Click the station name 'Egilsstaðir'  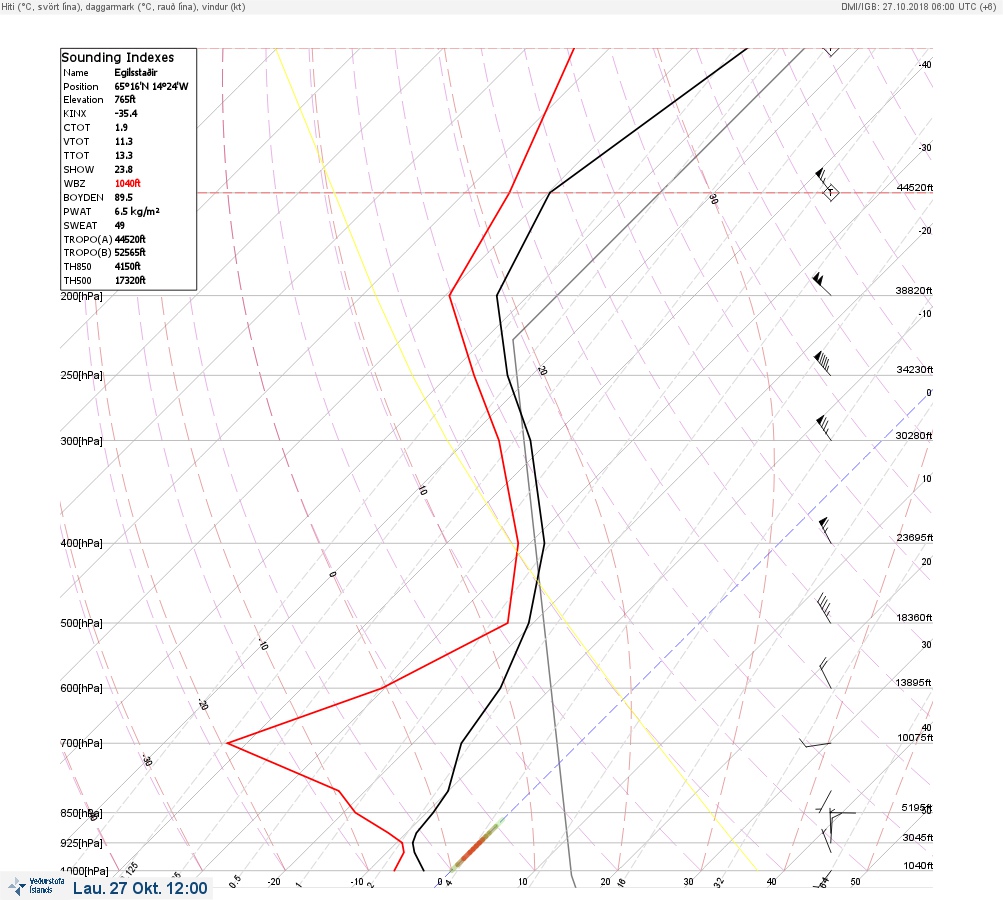[x=136, y=72]
